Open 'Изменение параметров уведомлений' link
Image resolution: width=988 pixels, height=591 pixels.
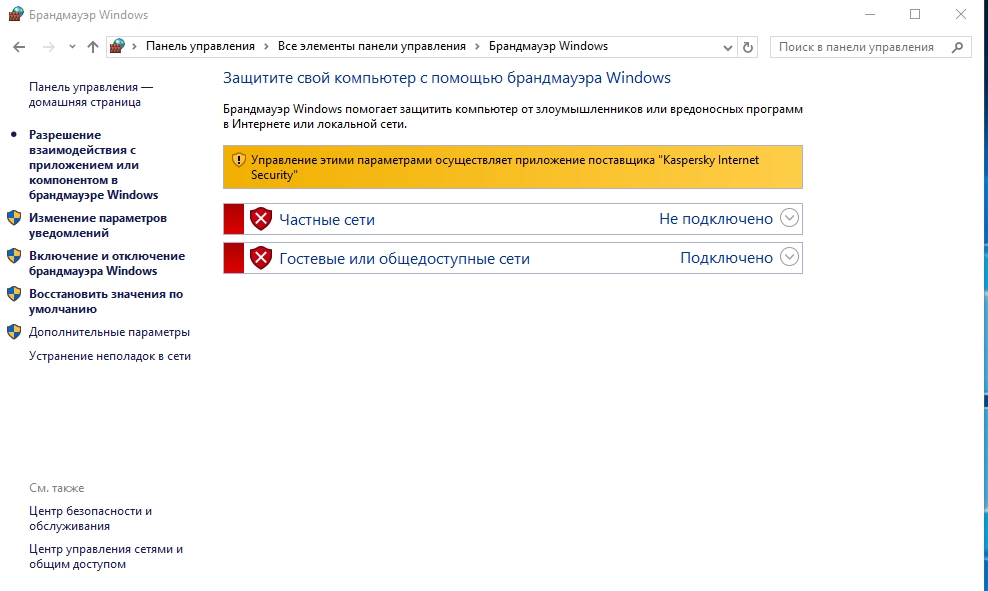98,226
